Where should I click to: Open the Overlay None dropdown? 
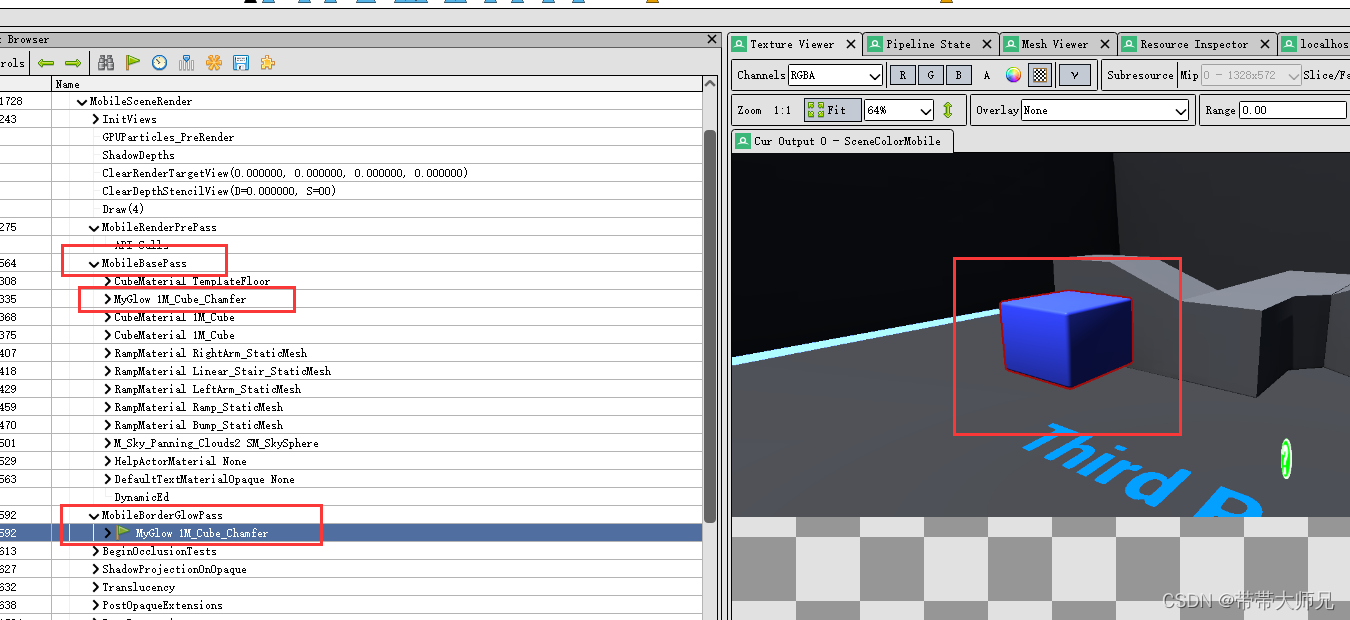tap(1105, 110)
